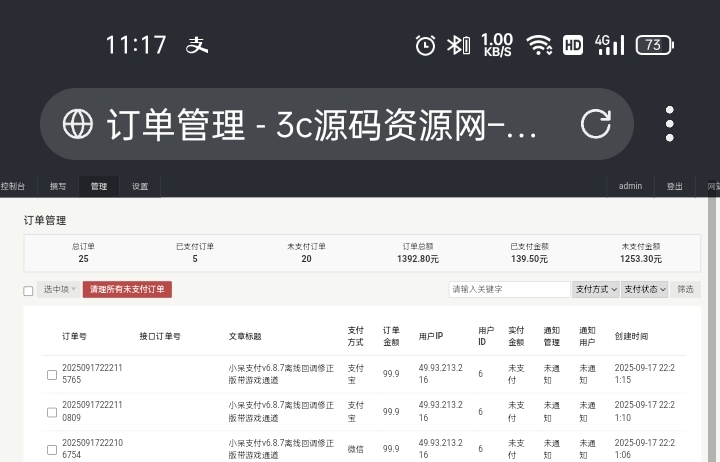
Task: Tap the Alipay icon in status bar
Action: (x=197, y=45)
